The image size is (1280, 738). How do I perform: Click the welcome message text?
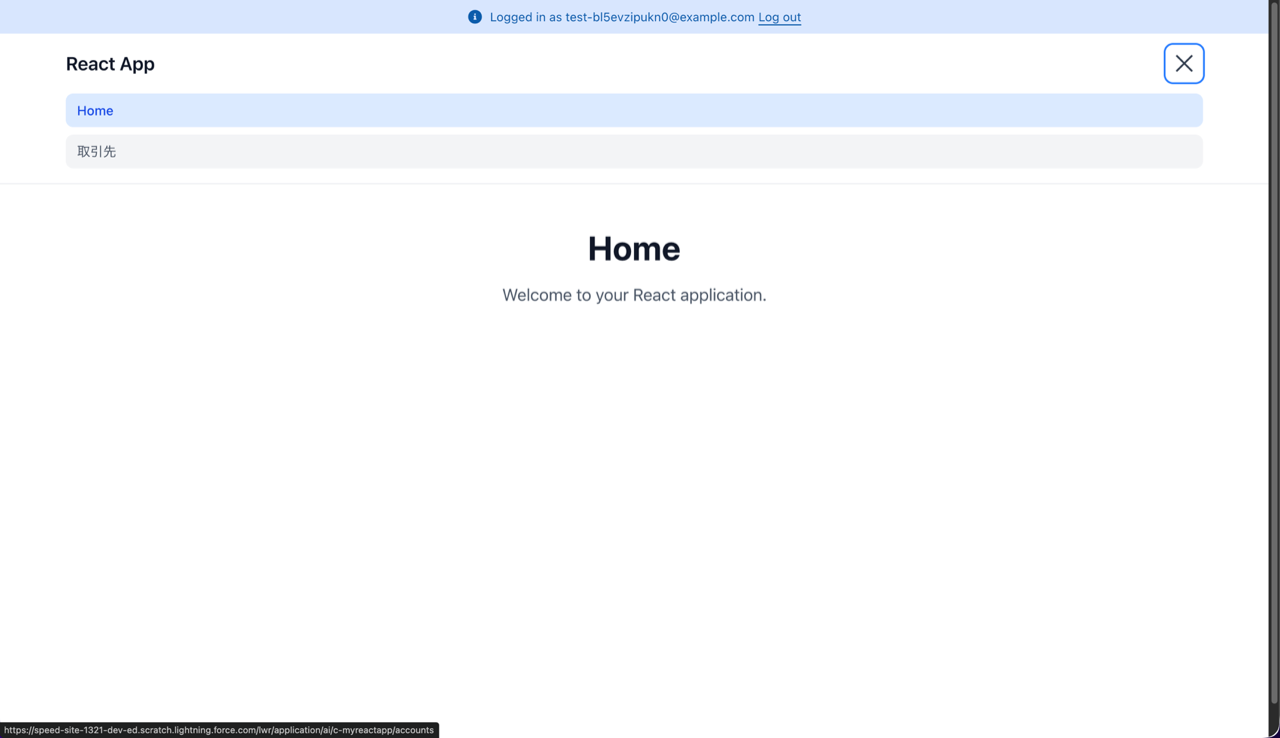[634, 295]
